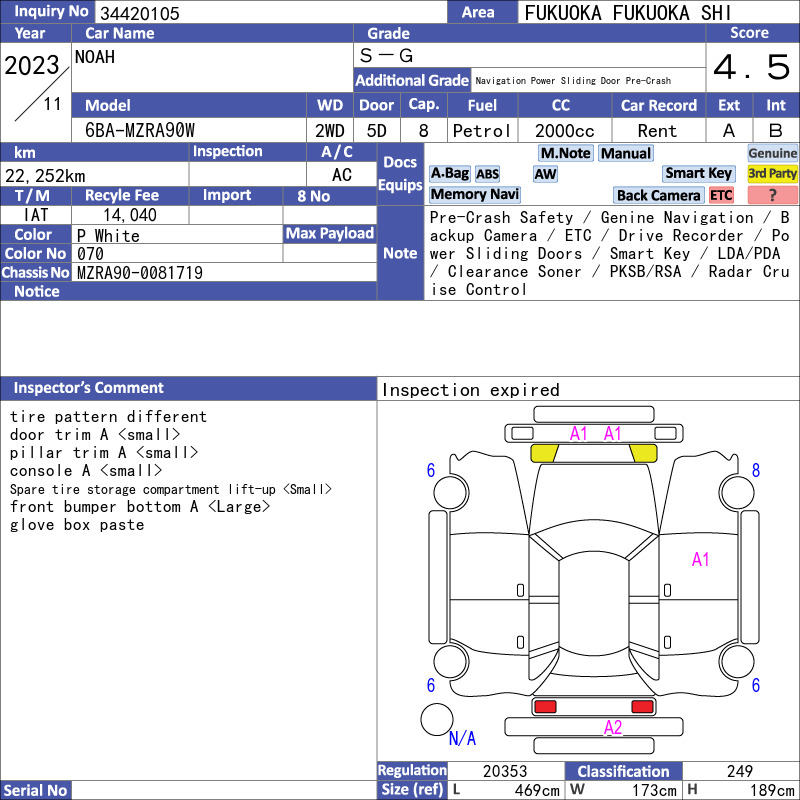
Task: Click the grade value S-G
Action: 386,55
